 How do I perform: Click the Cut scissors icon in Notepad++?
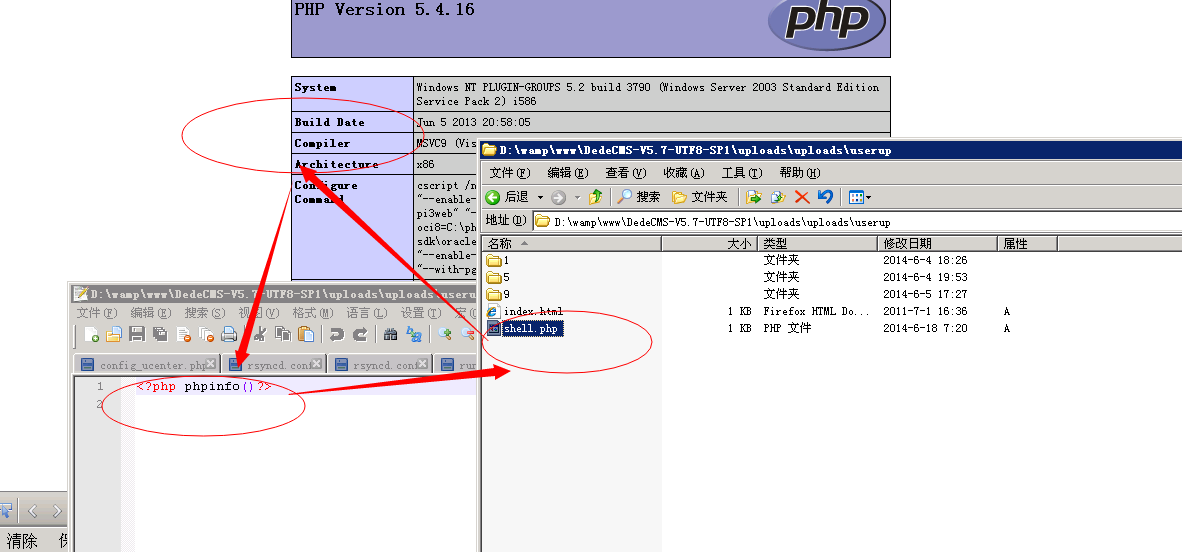[x=260, y=335]
